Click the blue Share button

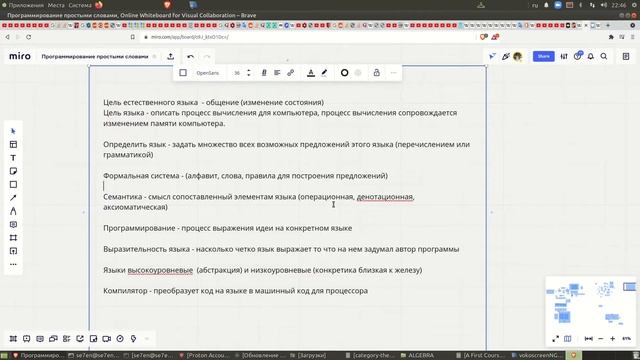click(544, 56)
